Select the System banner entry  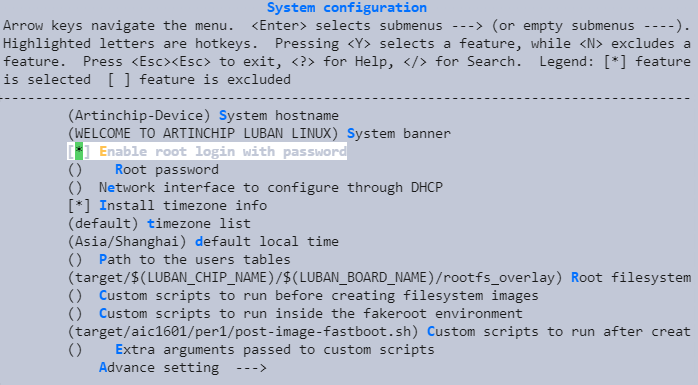tap(259, 134)
